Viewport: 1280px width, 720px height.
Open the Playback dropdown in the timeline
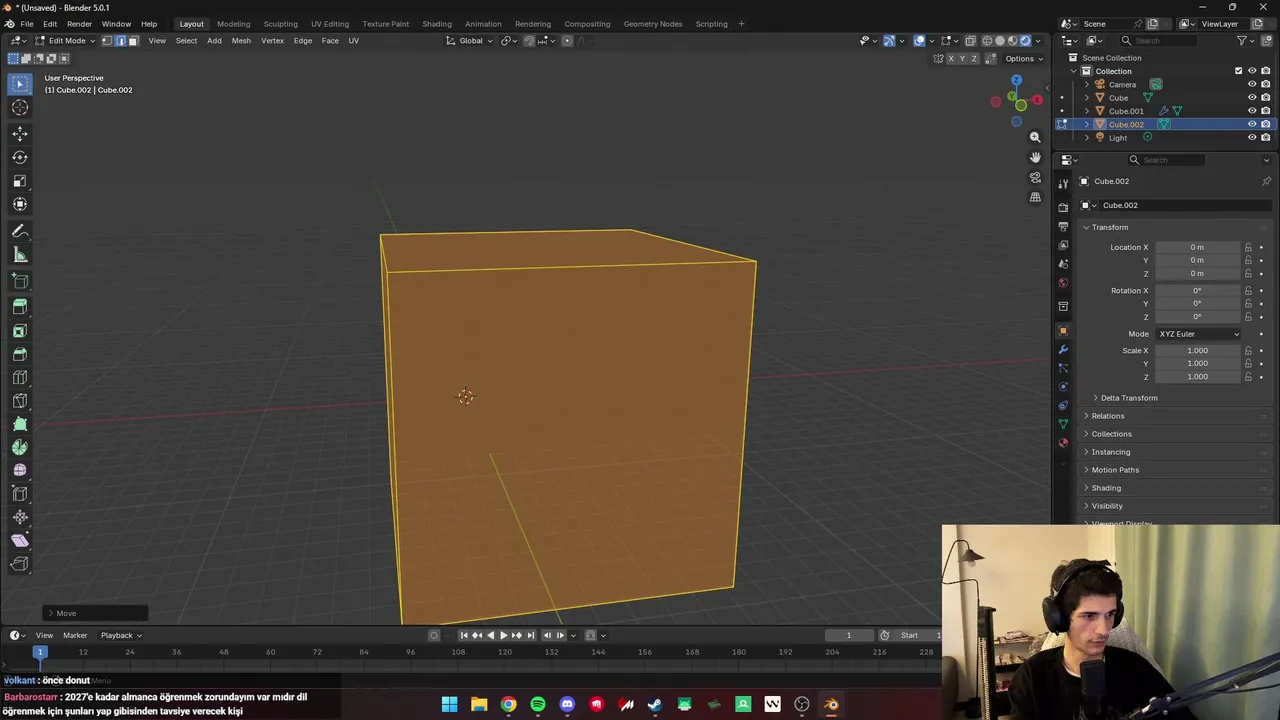tap(121, 635)
